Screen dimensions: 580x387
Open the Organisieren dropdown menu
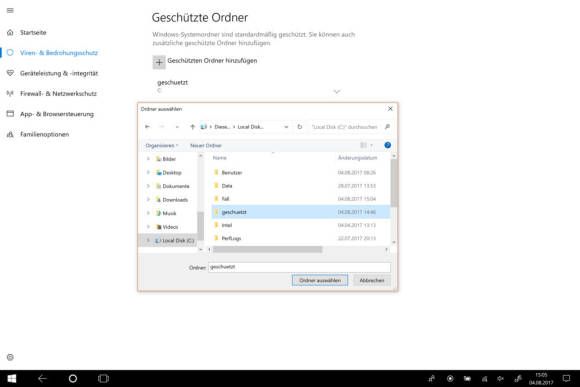[162, 145]
